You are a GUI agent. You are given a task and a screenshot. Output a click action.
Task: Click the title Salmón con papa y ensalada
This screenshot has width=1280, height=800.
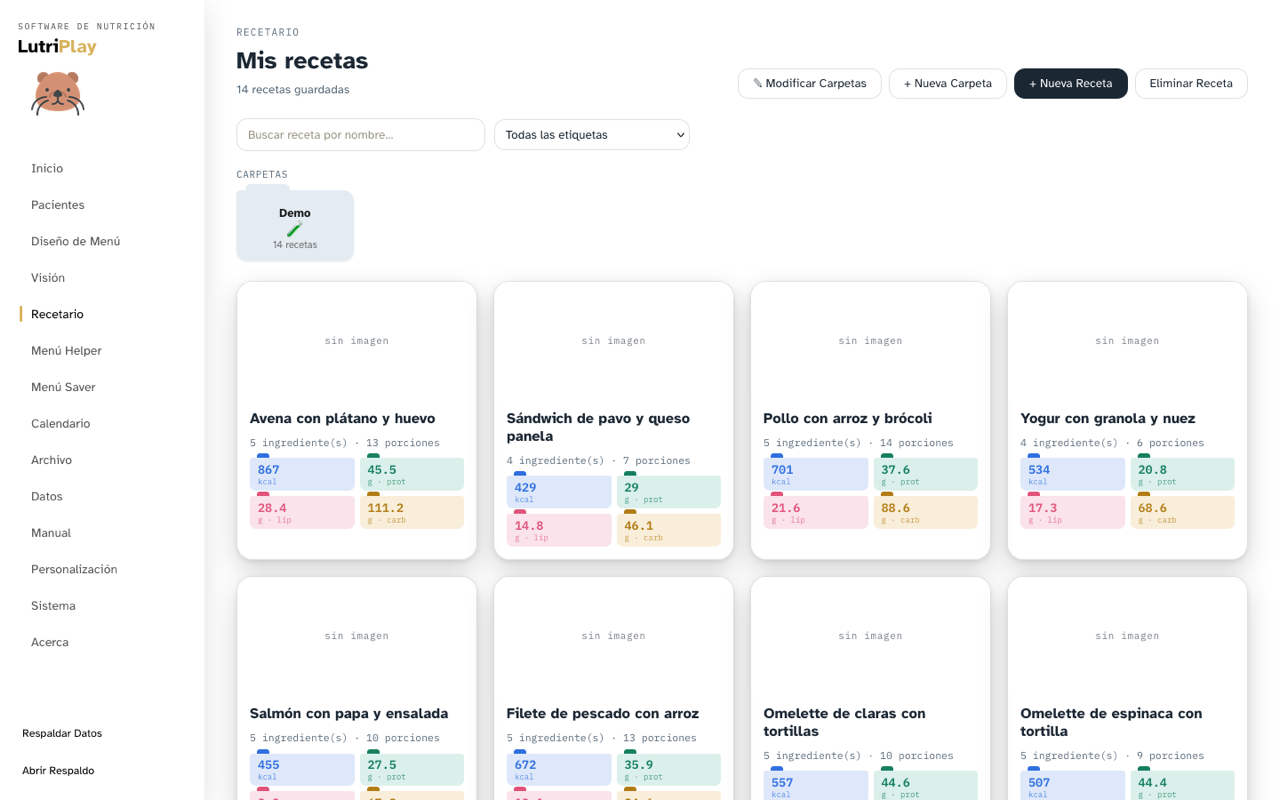[349, 713]
